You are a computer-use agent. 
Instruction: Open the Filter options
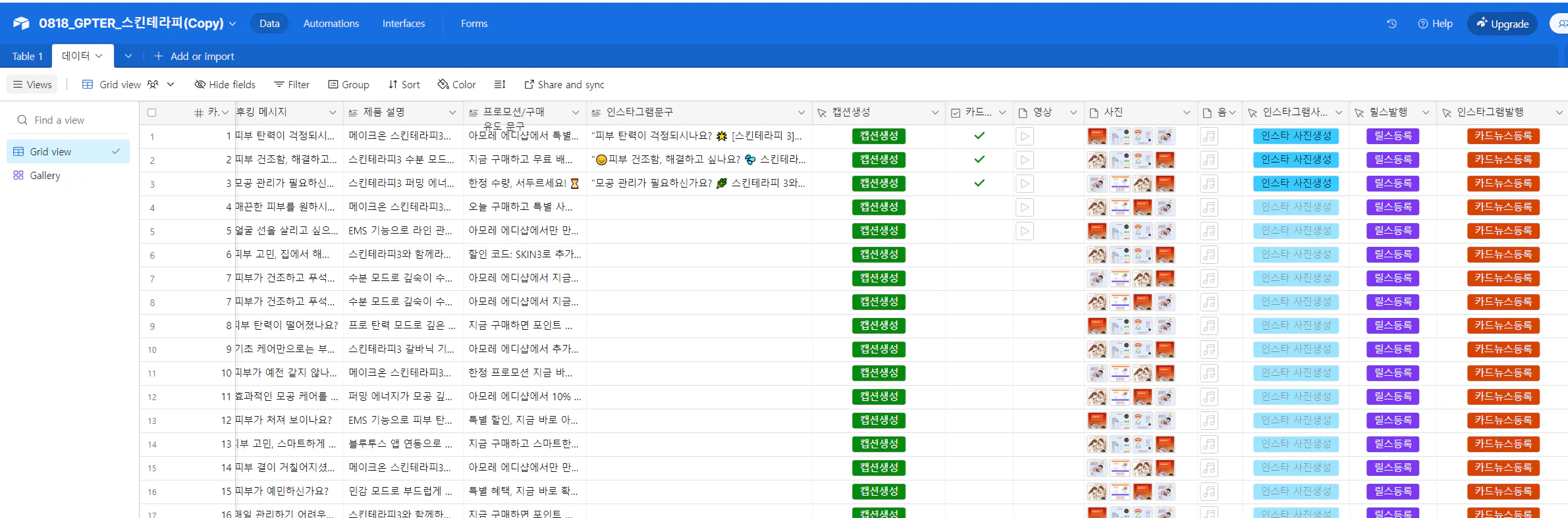click(x=292, y=84)
